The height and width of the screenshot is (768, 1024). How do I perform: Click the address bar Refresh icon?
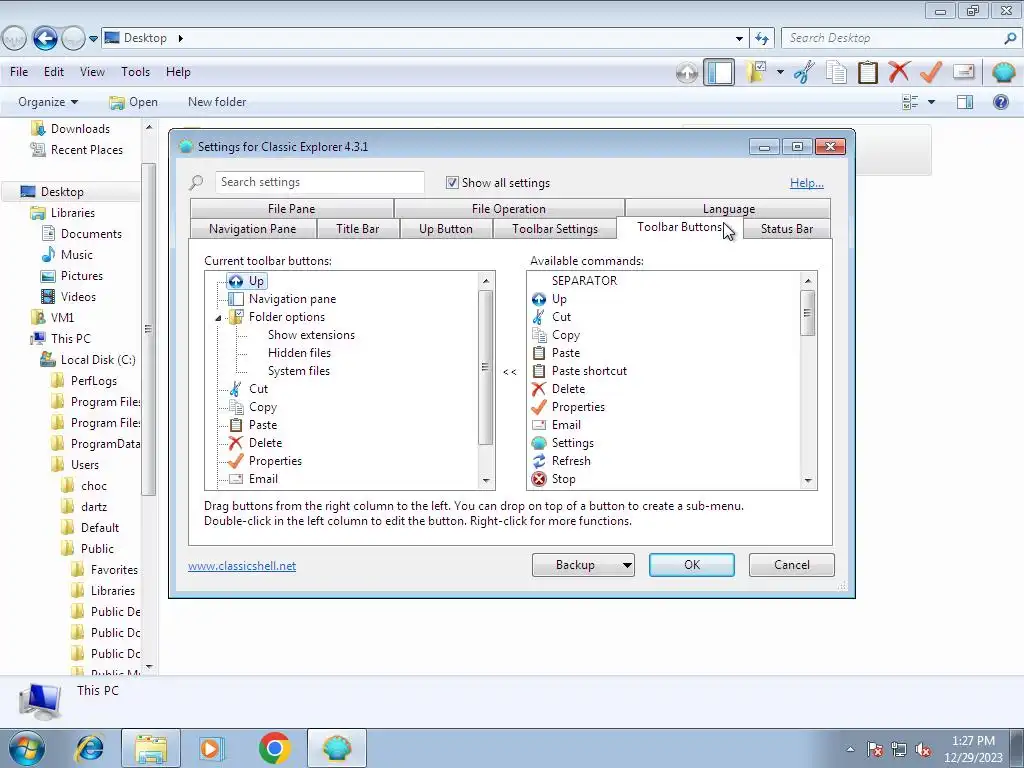(761, 39)
